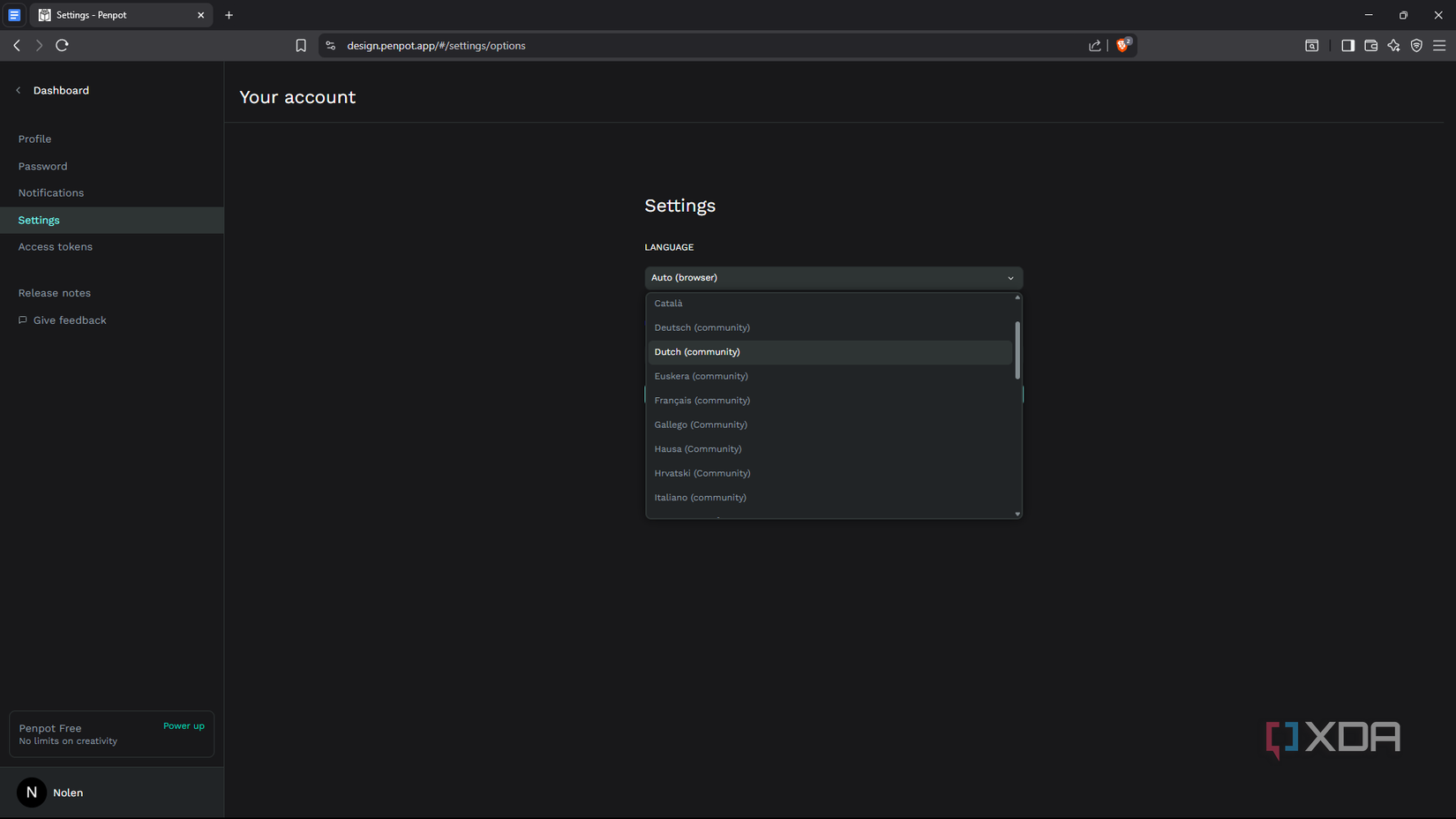Open the Access tokens settings section
The image size is (1456, 819).
pyautogui.click(x=55, y=246)
